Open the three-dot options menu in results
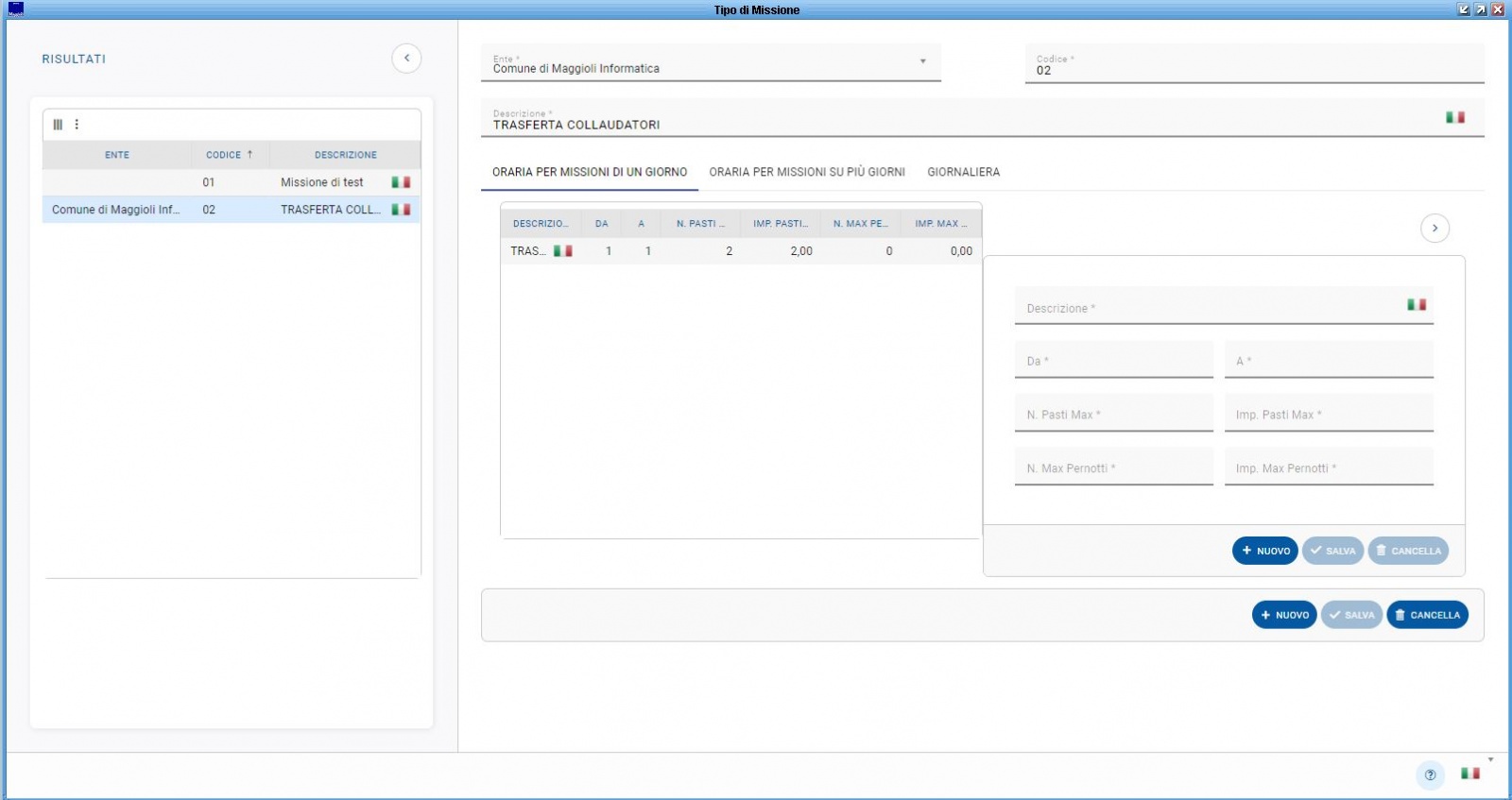The width and height of the screenshot is (1512, 800). pos(77,125)
